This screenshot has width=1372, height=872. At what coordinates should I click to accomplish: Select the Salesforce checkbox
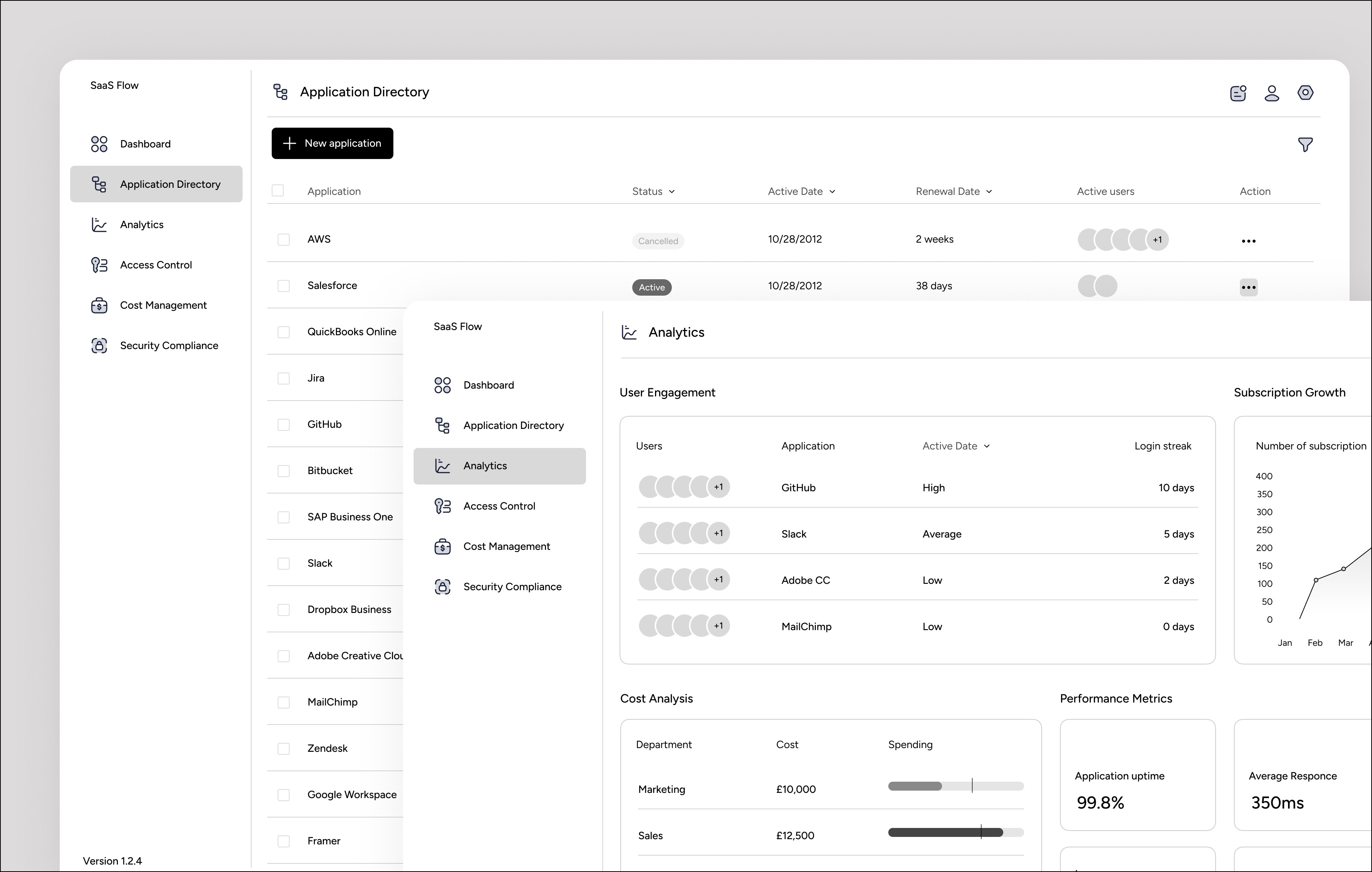[x=284, y=286]
